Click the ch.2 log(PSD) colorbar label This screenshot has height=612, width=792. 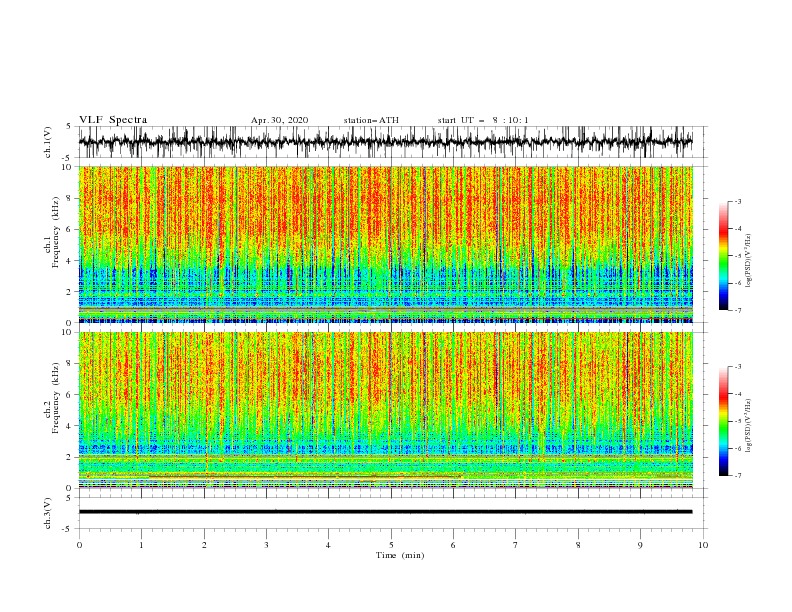tap(749, 426)
